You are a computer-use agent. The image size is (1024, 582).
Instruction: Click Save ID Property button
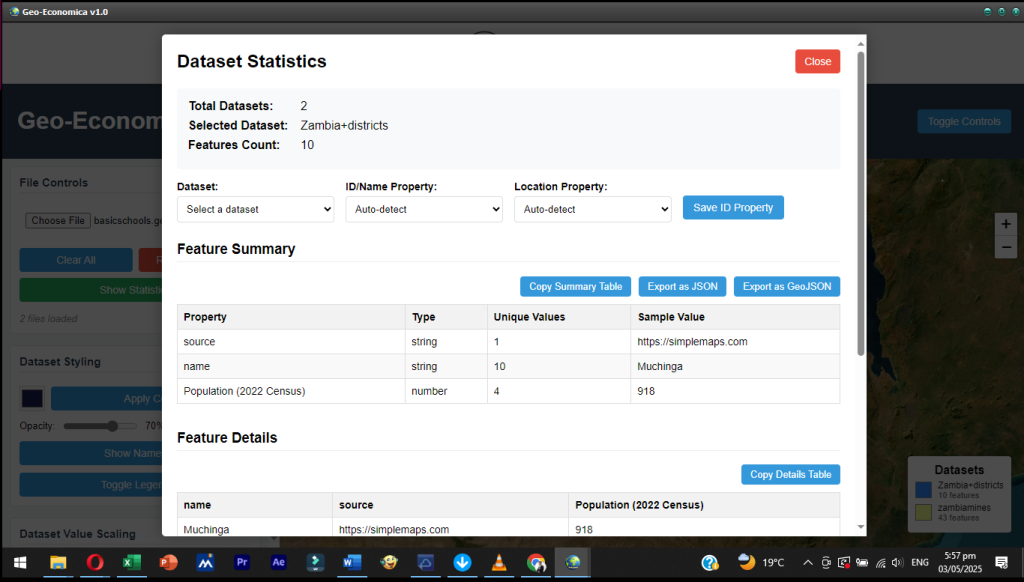tap(733, 208)
